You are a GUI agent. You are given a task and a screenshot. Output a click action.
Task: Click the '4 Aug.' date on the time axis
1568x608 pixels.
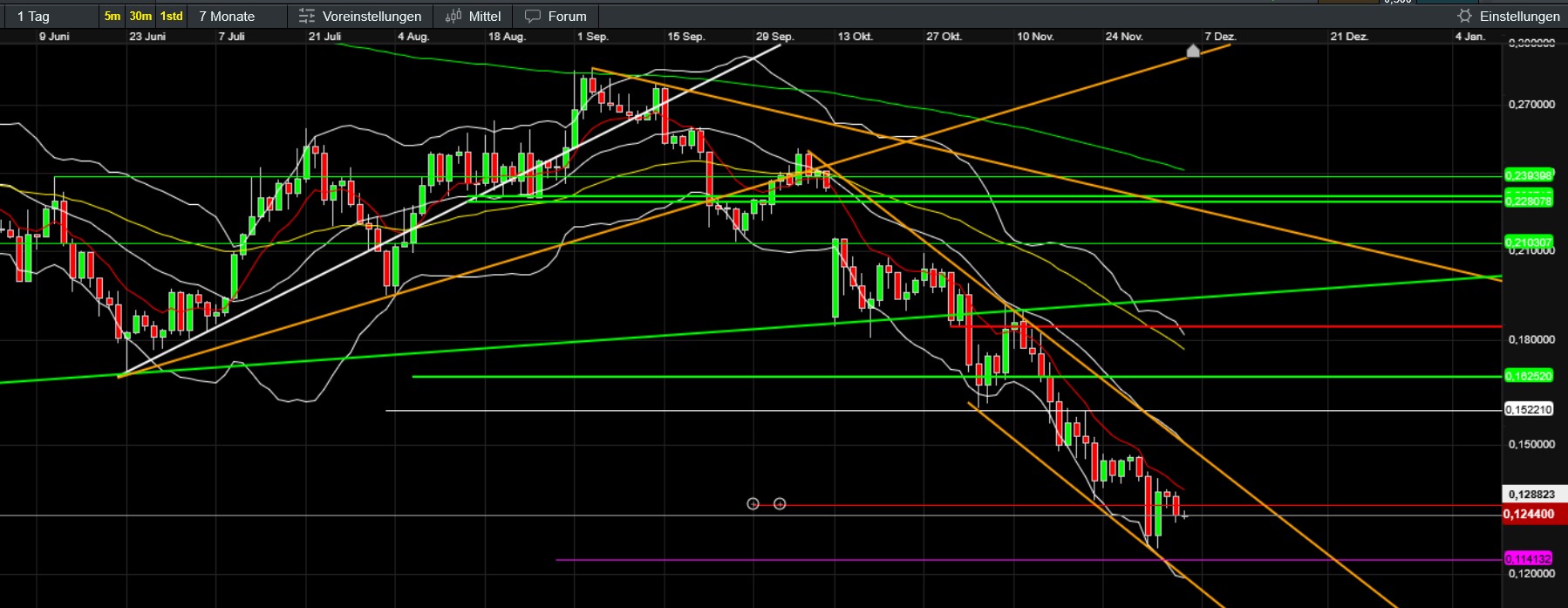(x=413, y=37)
